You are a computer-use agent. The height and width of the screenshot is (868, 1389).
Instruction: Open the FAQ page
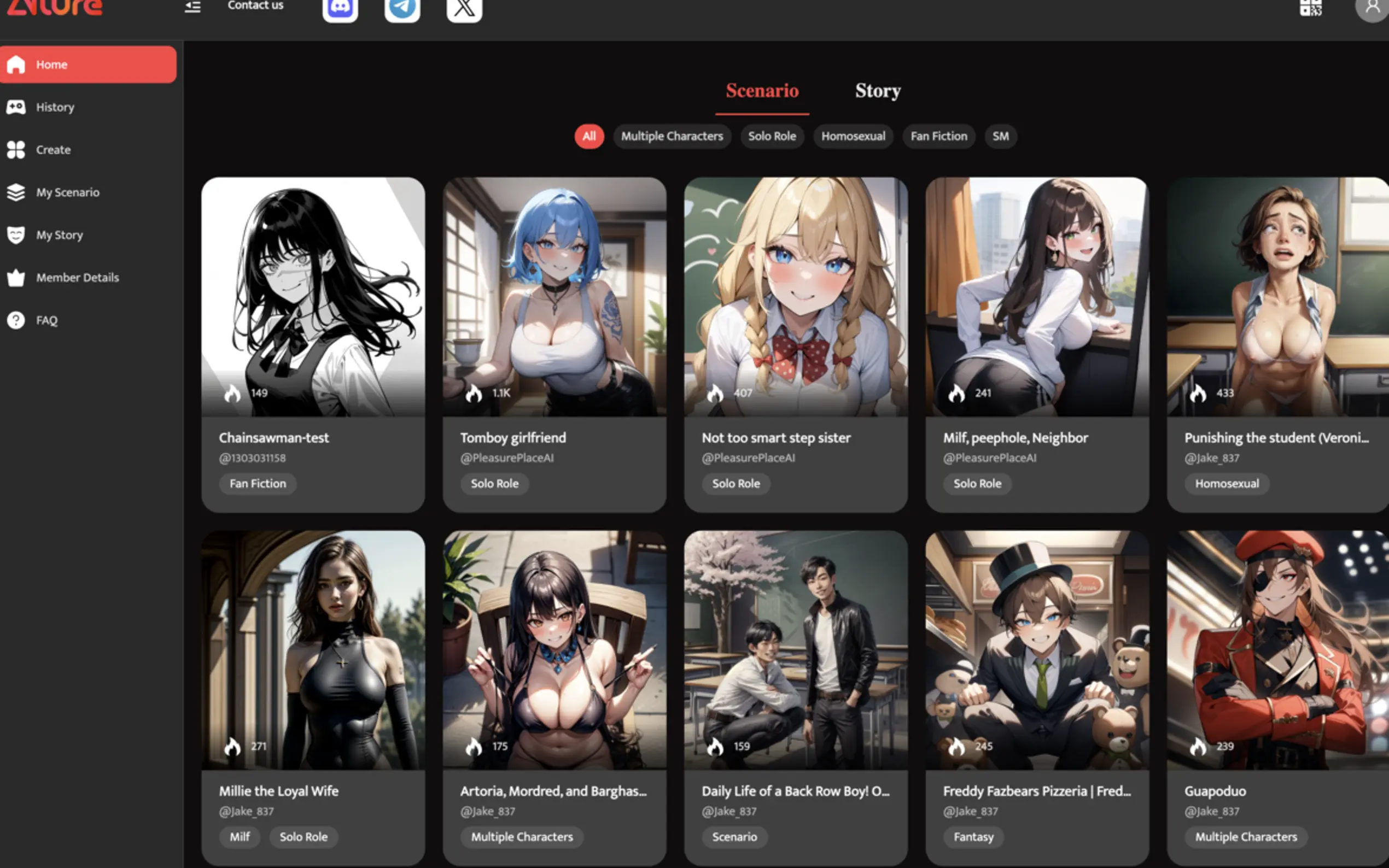[x=46, y=320]
